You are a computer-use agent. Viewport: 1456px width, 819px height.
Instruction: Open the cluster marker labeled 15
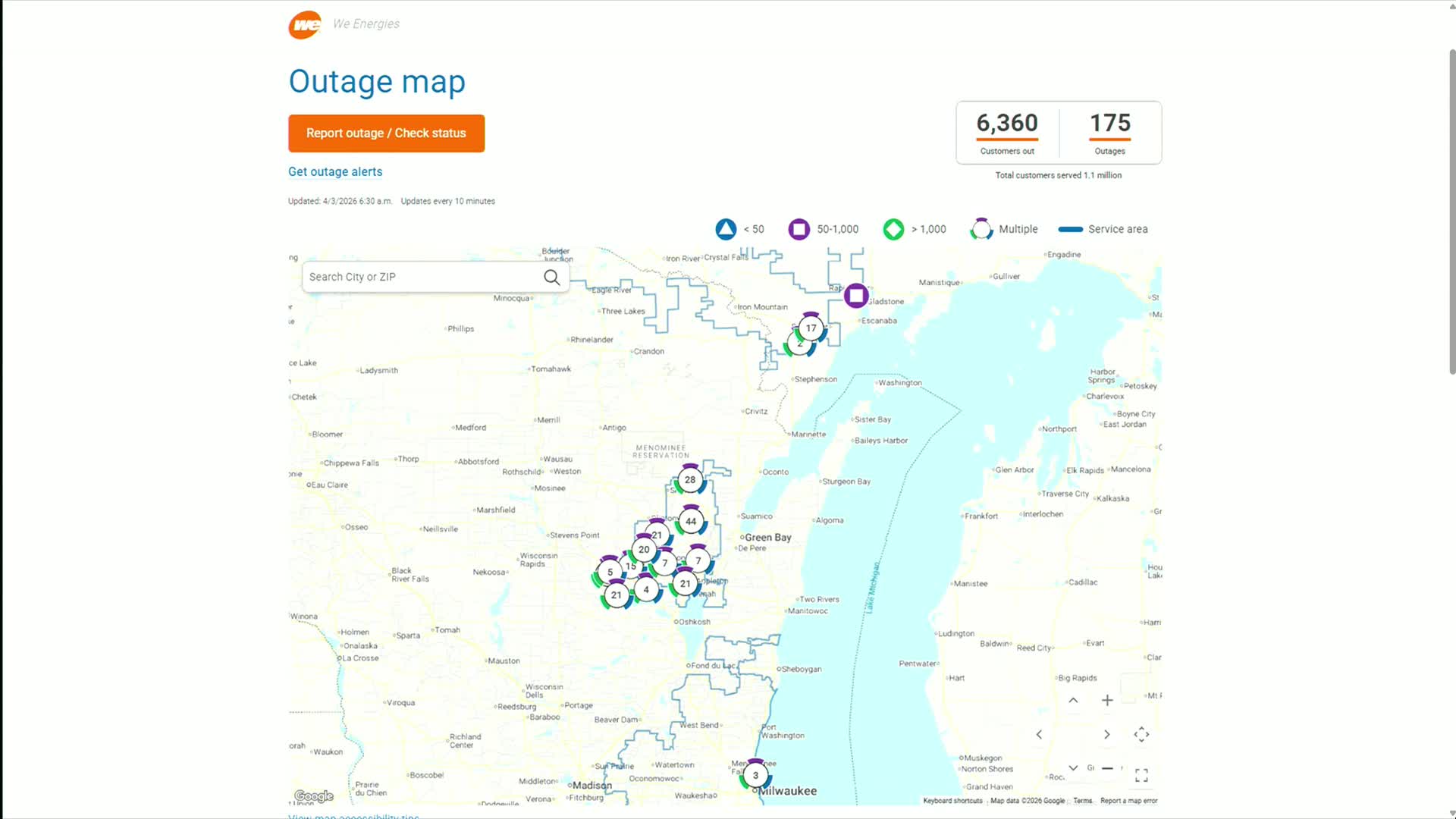[629, 566]
